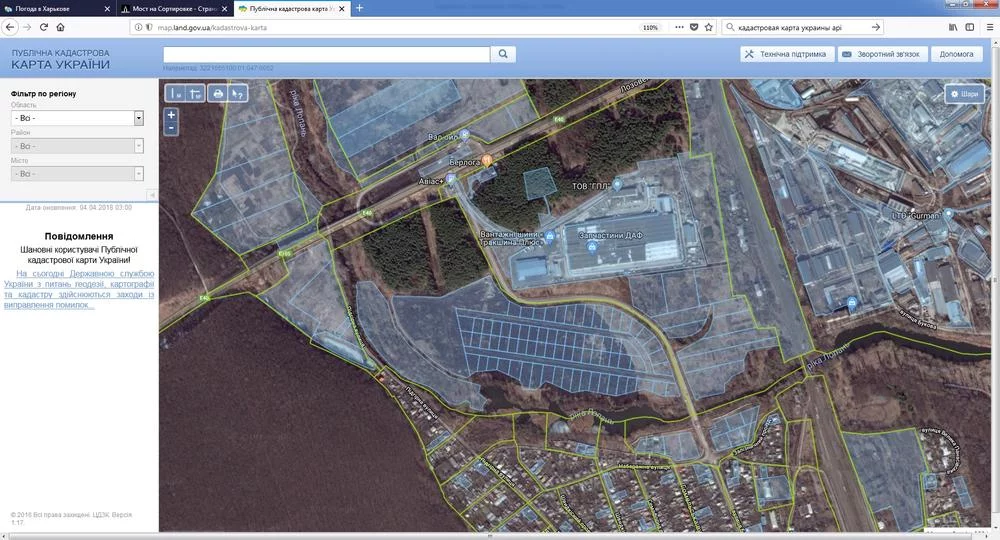Click the Повідомлення heading
This screenshot has width=1000, height=540.
pos(79,236)
